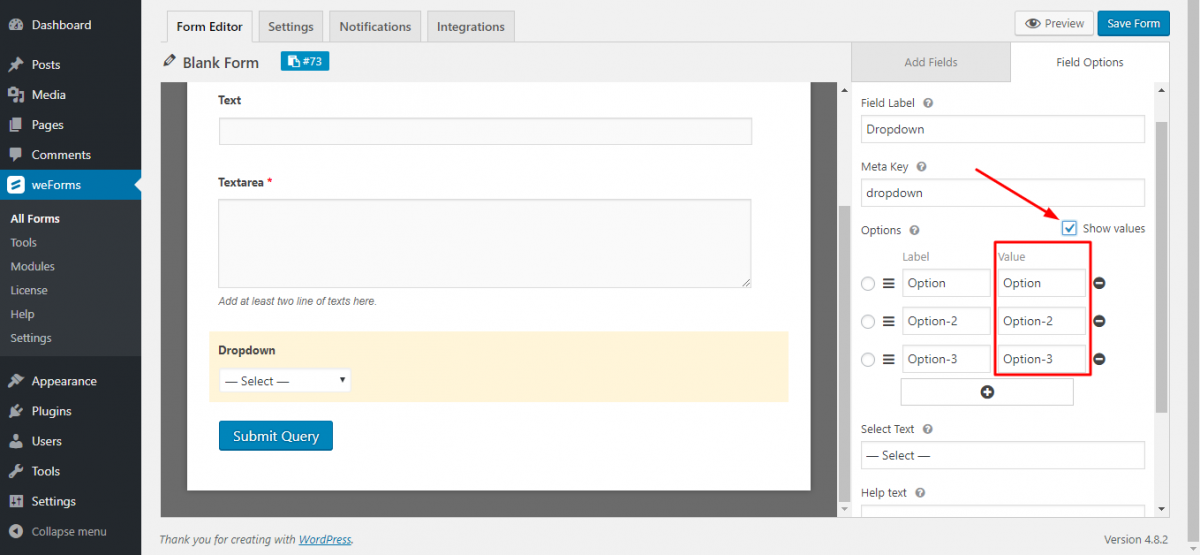Viewport: 1200px width, 555px height.
Task: Grab the drag handle for Option row
Action: click(888, 283)
